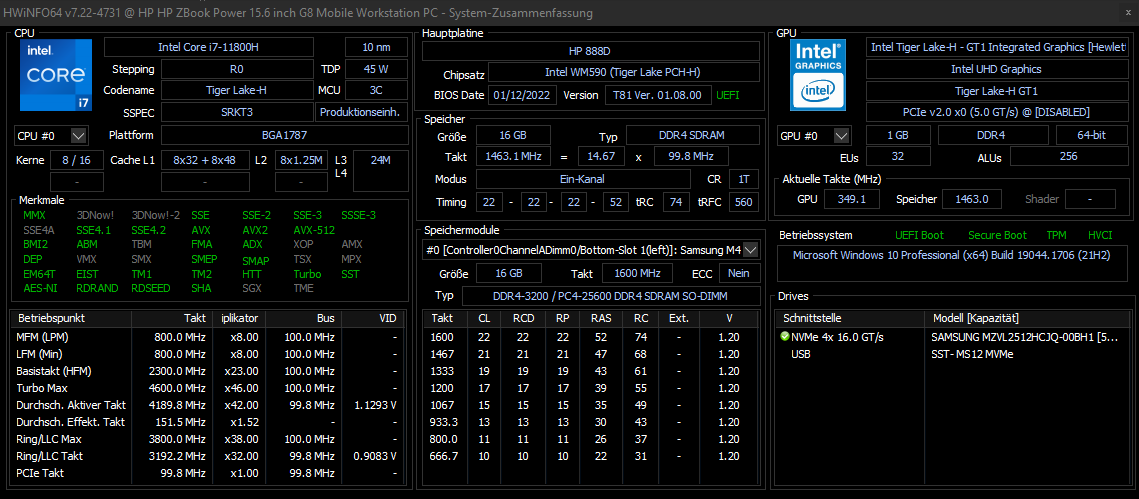Click the ALUs value 256

tap(1069, 156)
